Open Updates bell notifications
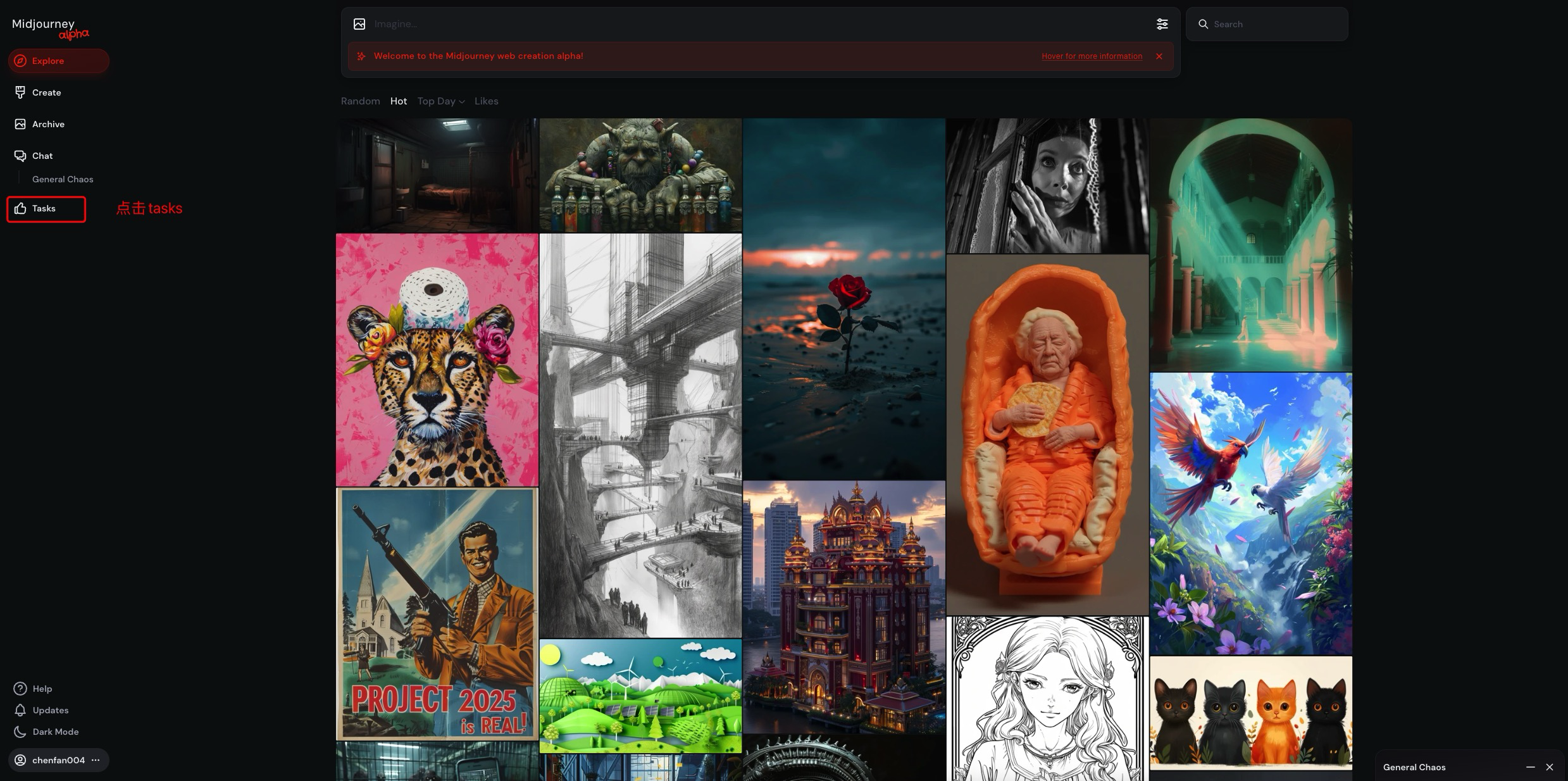Image resolution: width=1568 pixels, height=781 pixels. tap(20, 710)
